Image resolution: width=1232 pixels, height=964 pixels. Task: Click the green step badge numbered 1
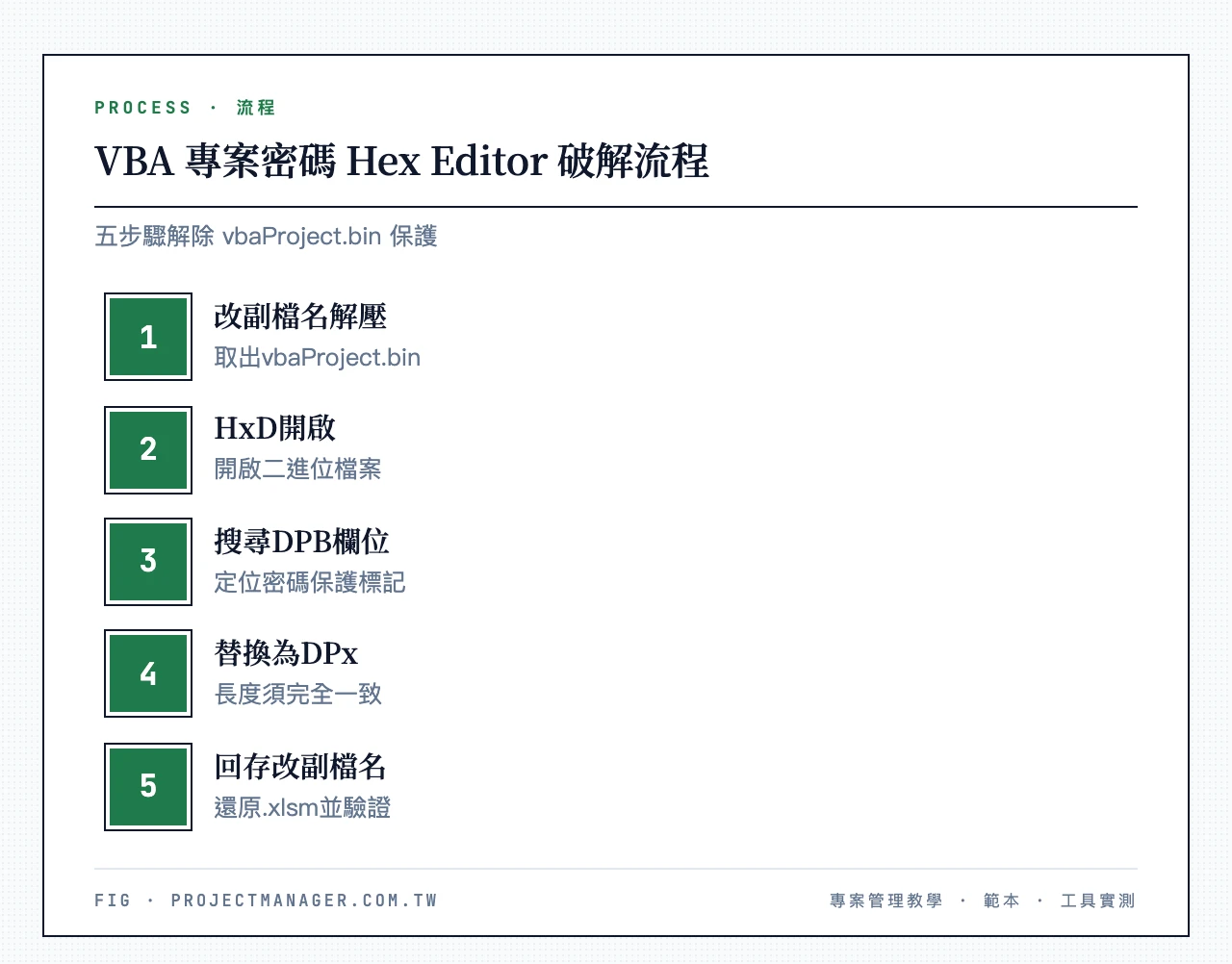(148, 337)
